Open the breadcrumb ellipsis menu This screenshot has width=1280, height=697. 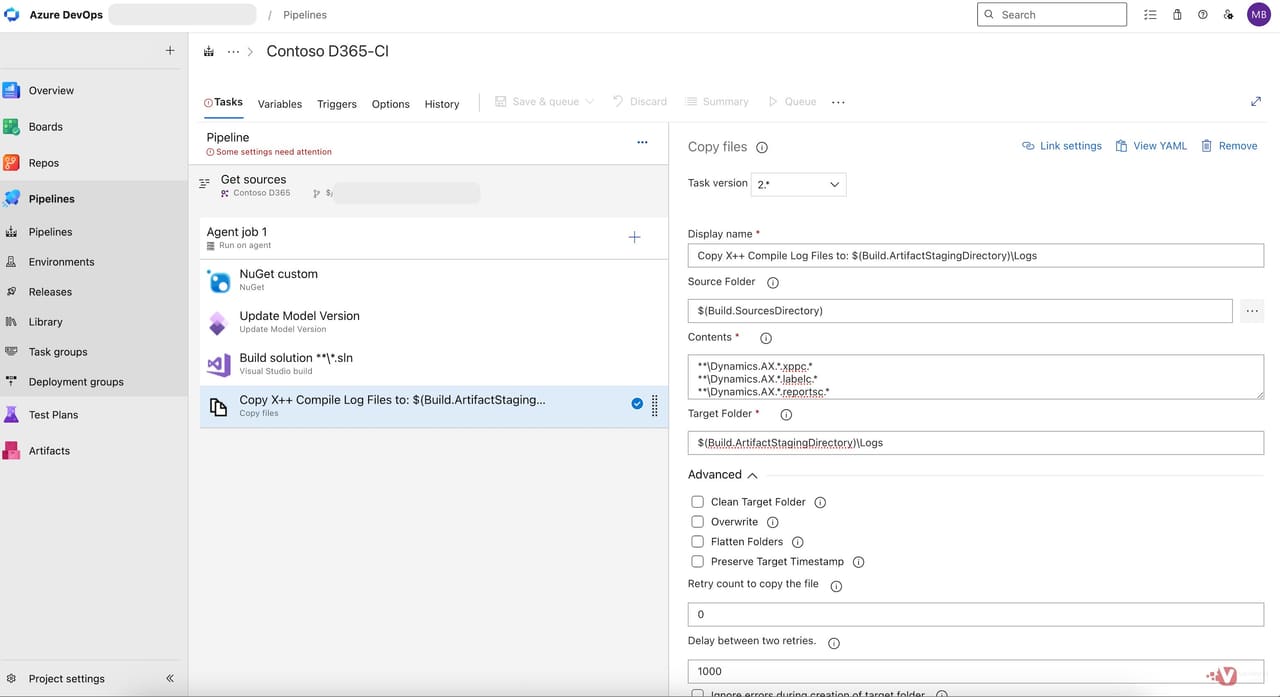[x=233, y=51]
